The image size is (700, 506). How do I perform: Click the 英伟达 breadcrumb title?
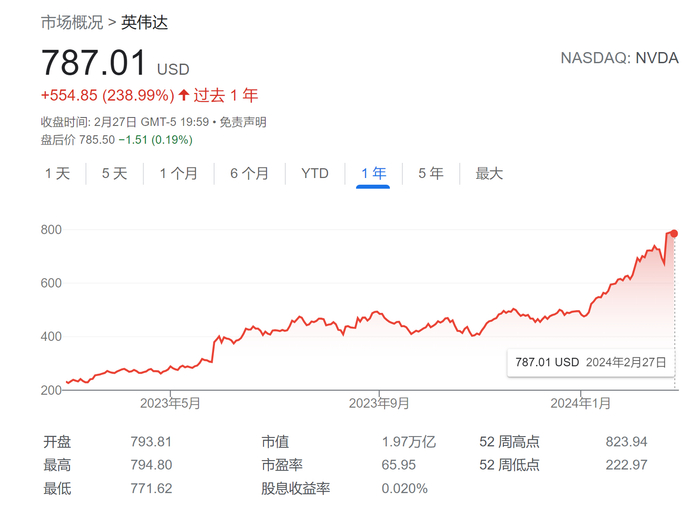pyautogui.click(x=144, y=22)
